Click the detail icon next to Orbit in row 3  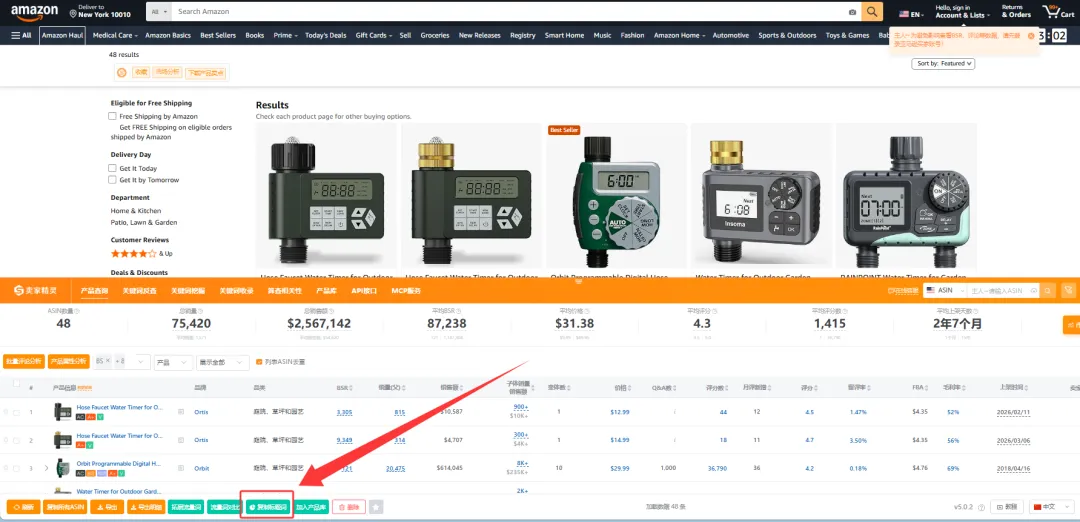(x=181, y=468)
